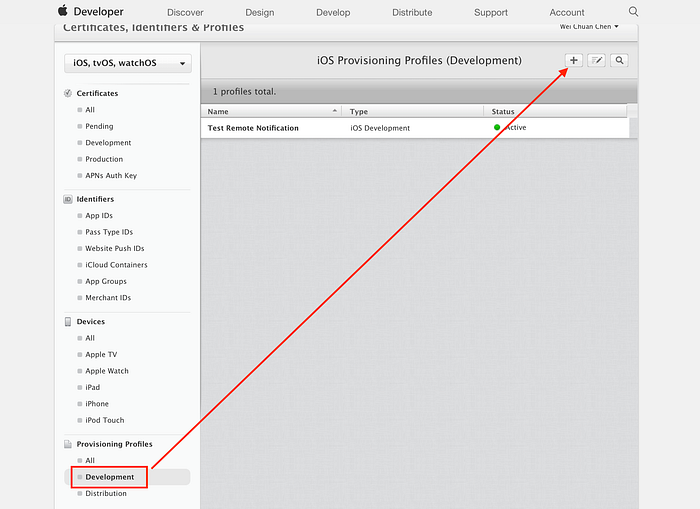Select iPad devices

coord(92,388)
